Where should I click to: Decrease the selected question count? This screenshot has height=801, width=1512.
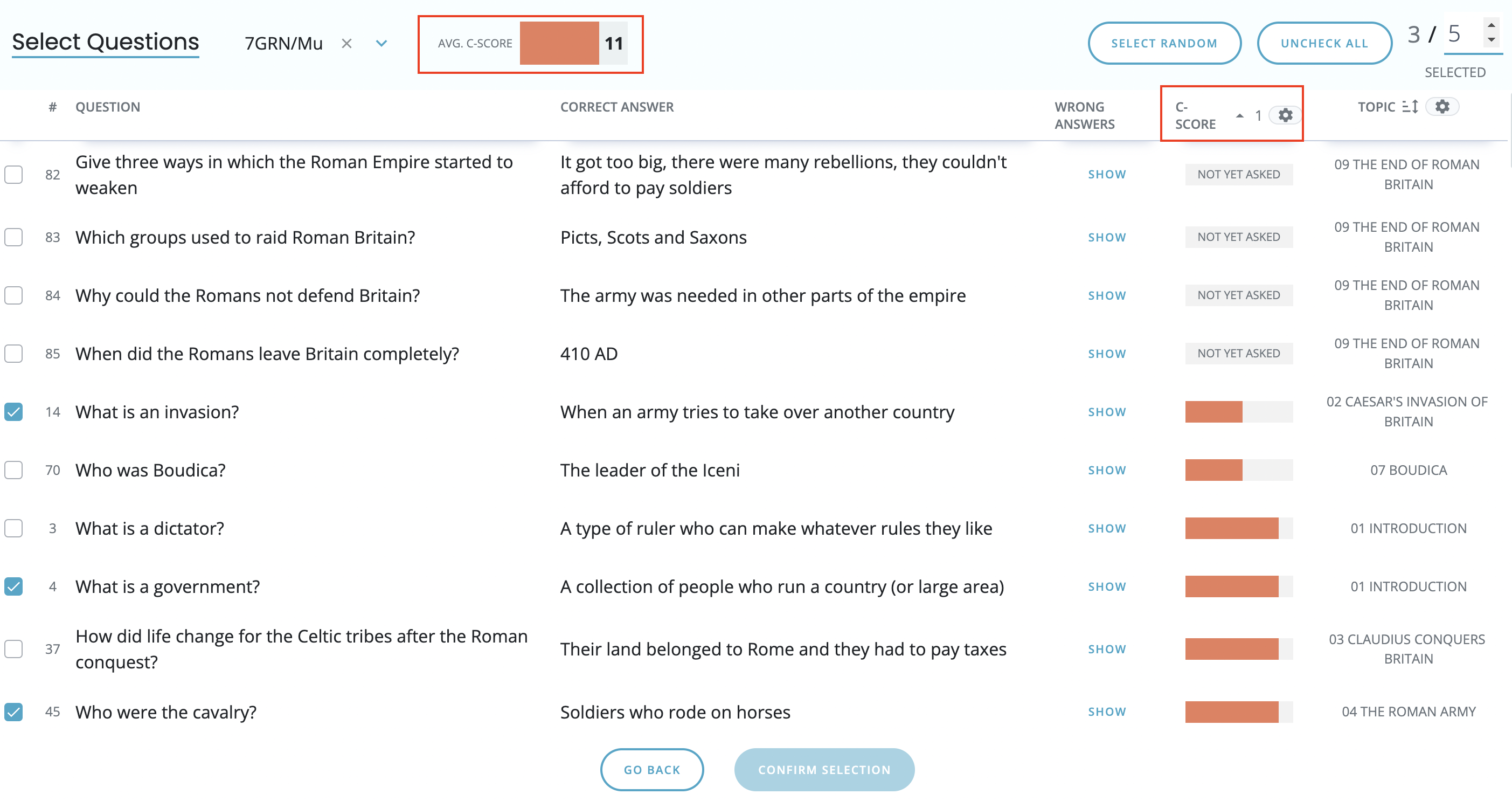[1491, 40]
